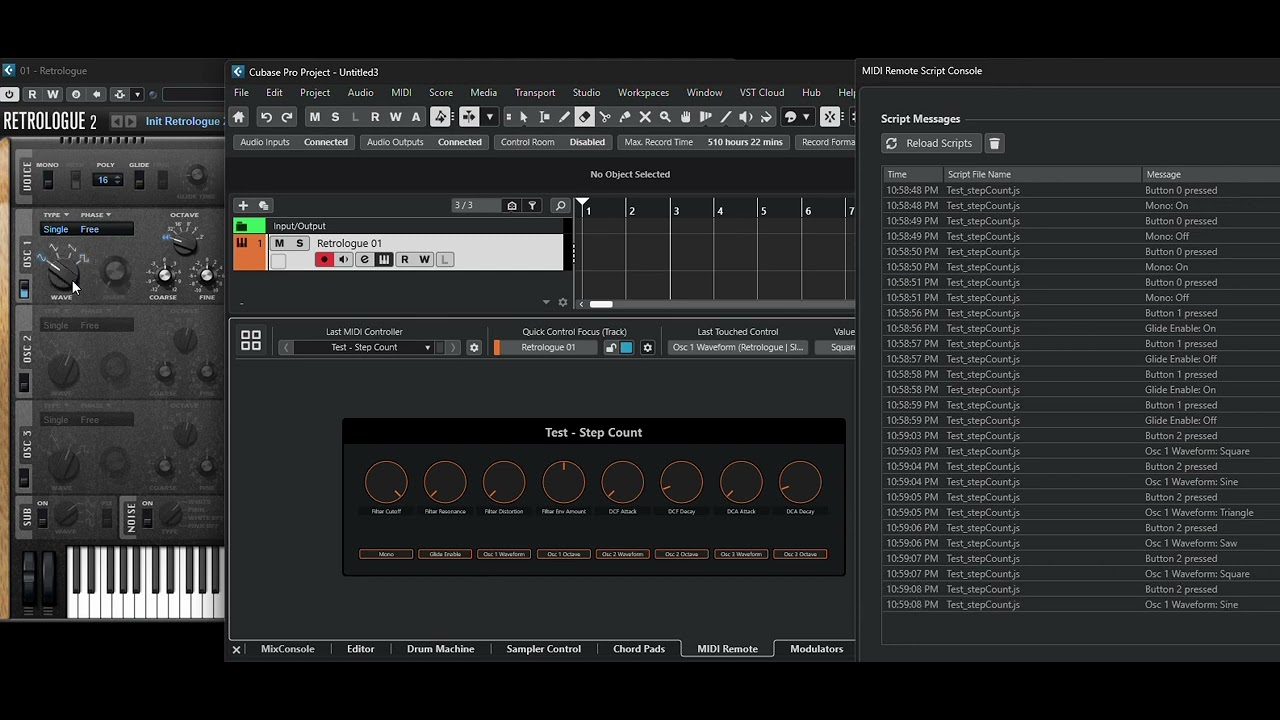The width and height of the screenshot is (1280, 720).
Task: Select the Glue tool
Action: 625,117
